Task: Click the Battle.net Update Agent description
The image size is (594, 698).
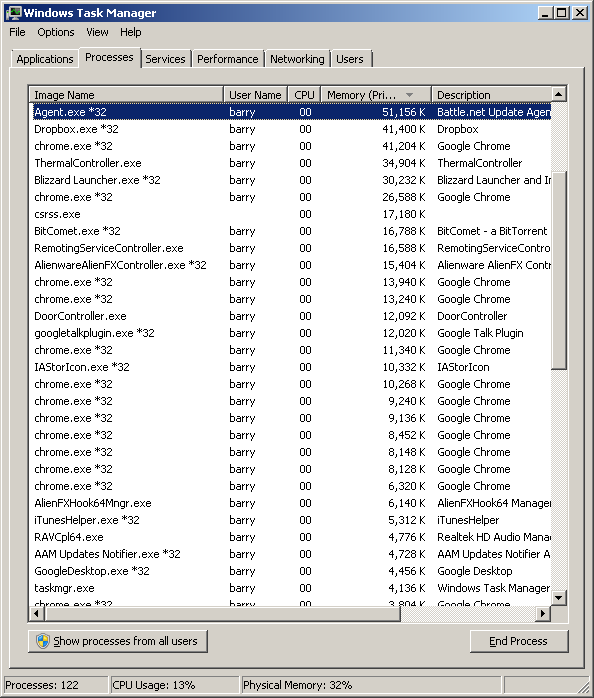Action: pos(494,112)
